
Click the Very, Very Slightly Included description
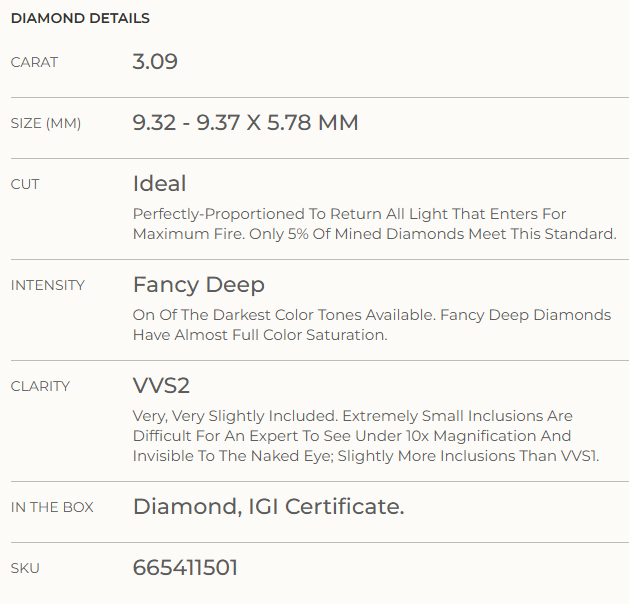coord(366,436)
